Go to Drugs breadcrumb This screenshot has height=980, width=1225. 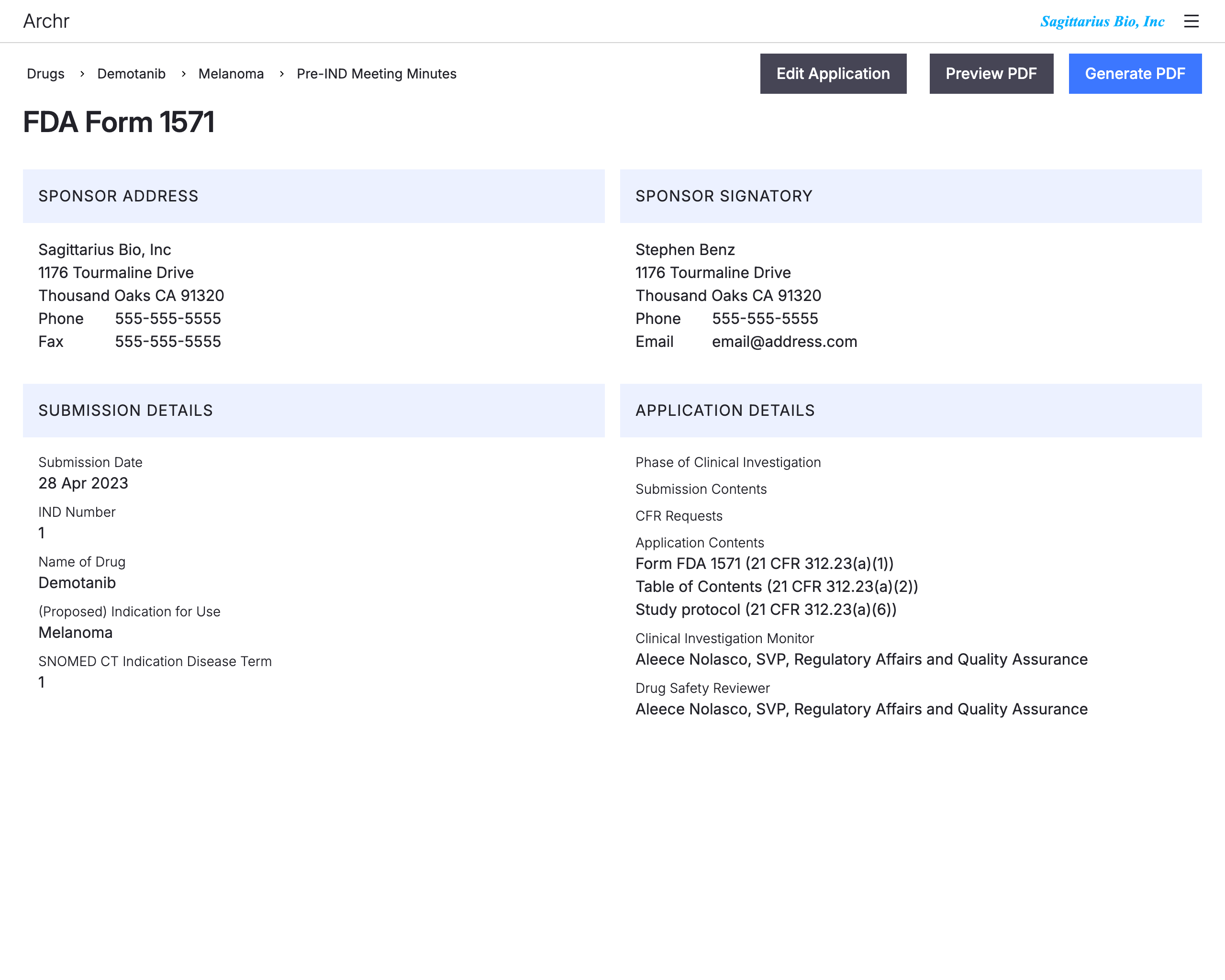pyautogui.click(x=45, y=74)
